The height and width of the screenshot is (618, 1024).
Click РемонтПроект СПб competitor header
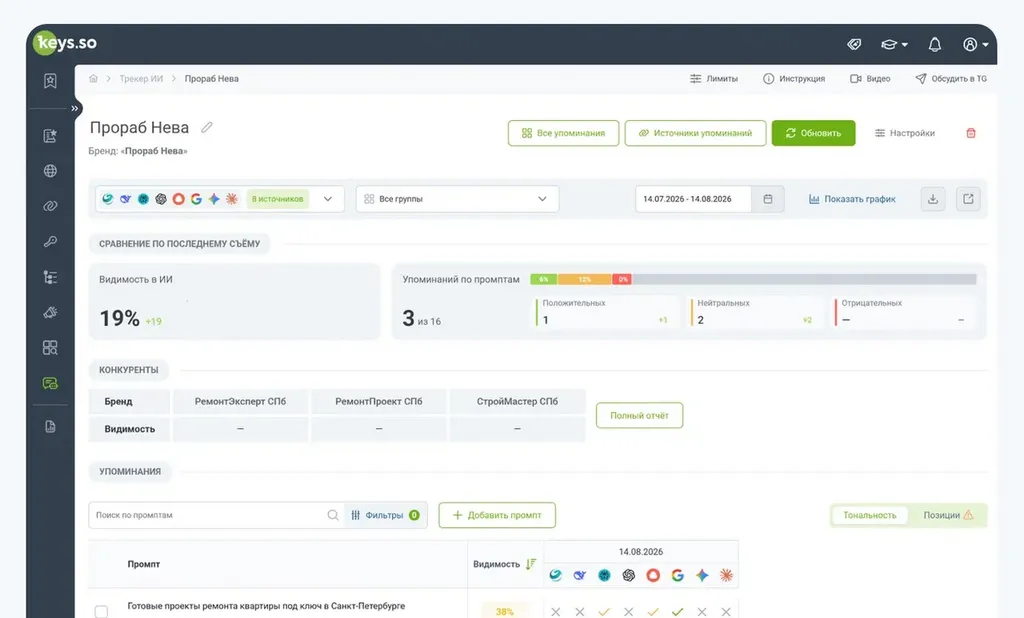pos(379,402)
